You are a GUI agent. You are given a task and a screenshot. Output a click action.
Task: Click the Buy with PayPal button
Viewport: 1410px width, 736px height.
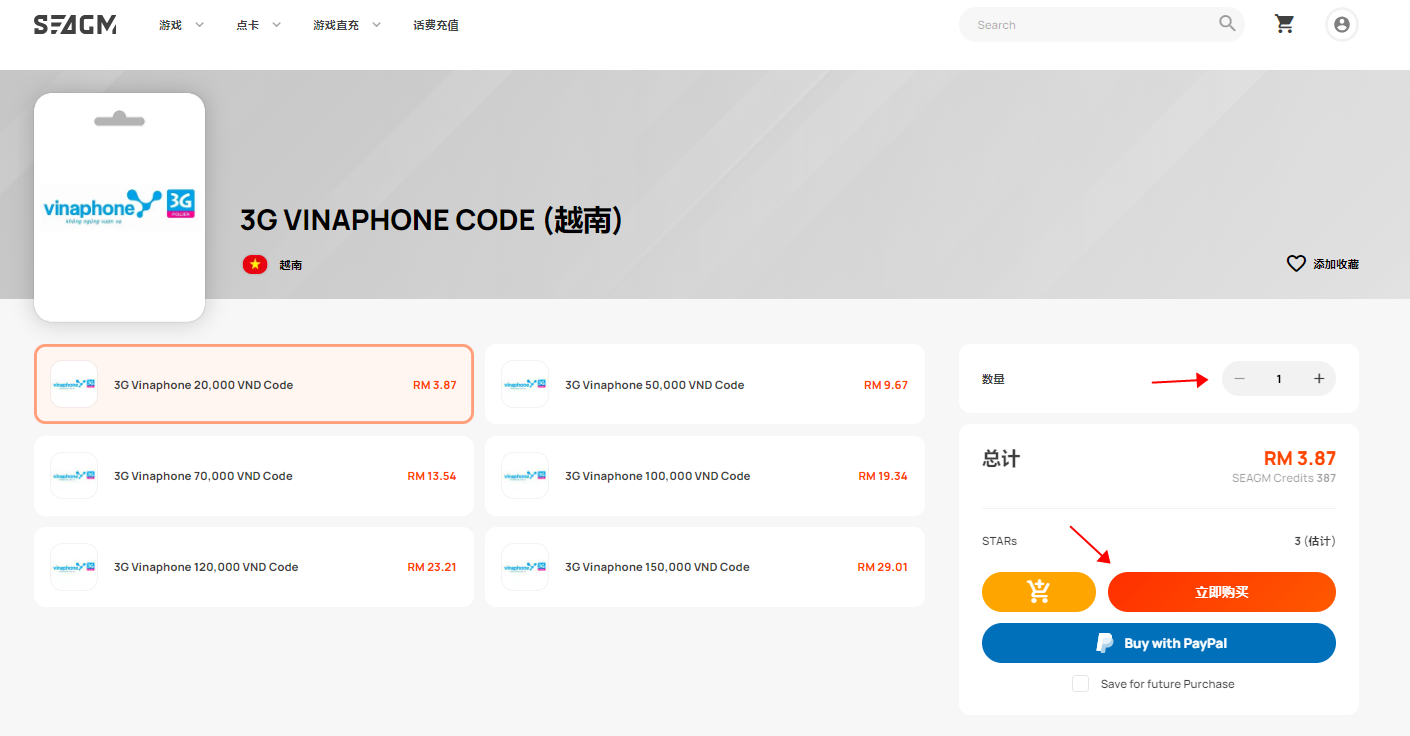(x=1159, y=643)
